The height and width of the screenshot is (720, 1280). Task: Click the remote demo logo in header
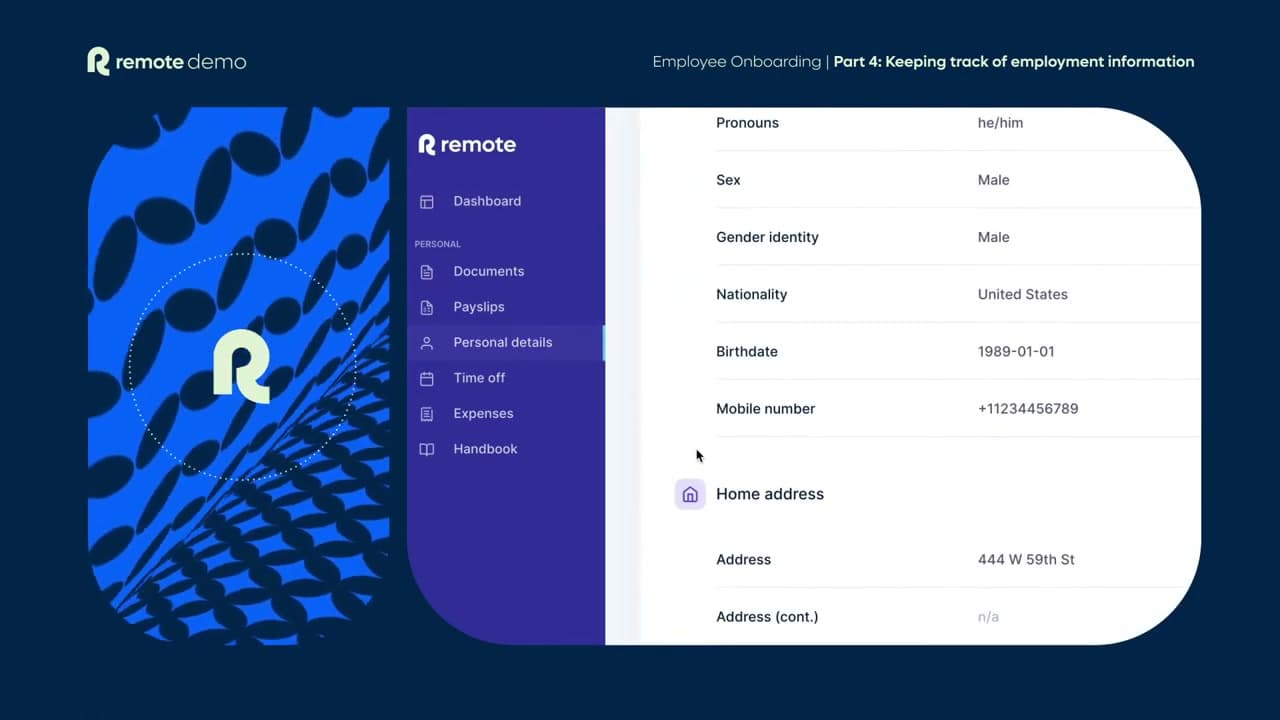tap(166, 62)
